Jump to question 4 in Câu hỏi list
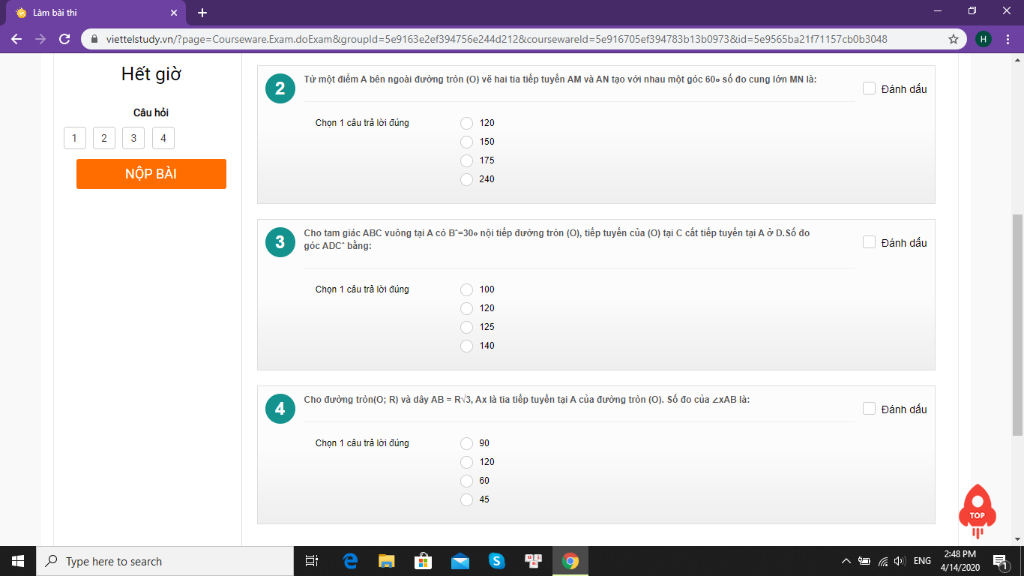The width and height of the screenshot is (1024, 576). coord(163,138)
